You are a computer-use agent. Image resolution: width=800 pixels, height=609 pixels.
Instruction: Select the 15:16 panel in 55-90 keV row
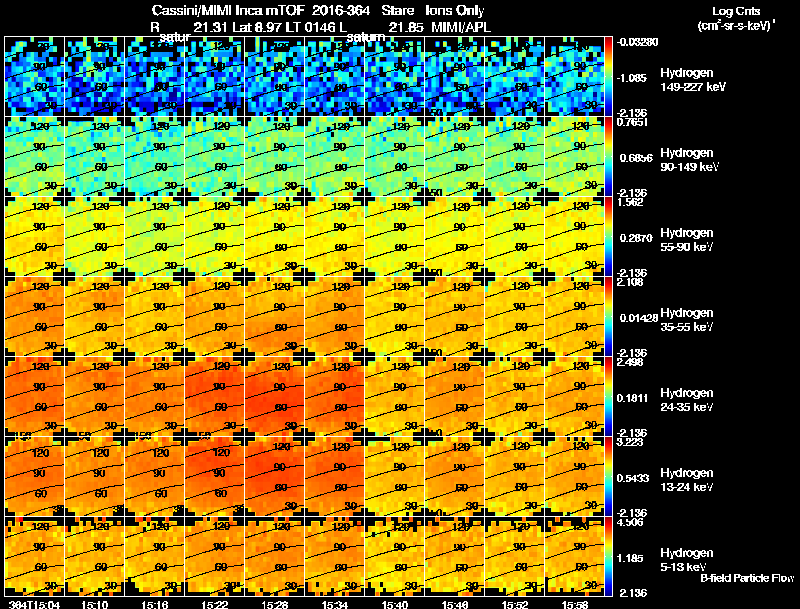click(x=155, y=237)
